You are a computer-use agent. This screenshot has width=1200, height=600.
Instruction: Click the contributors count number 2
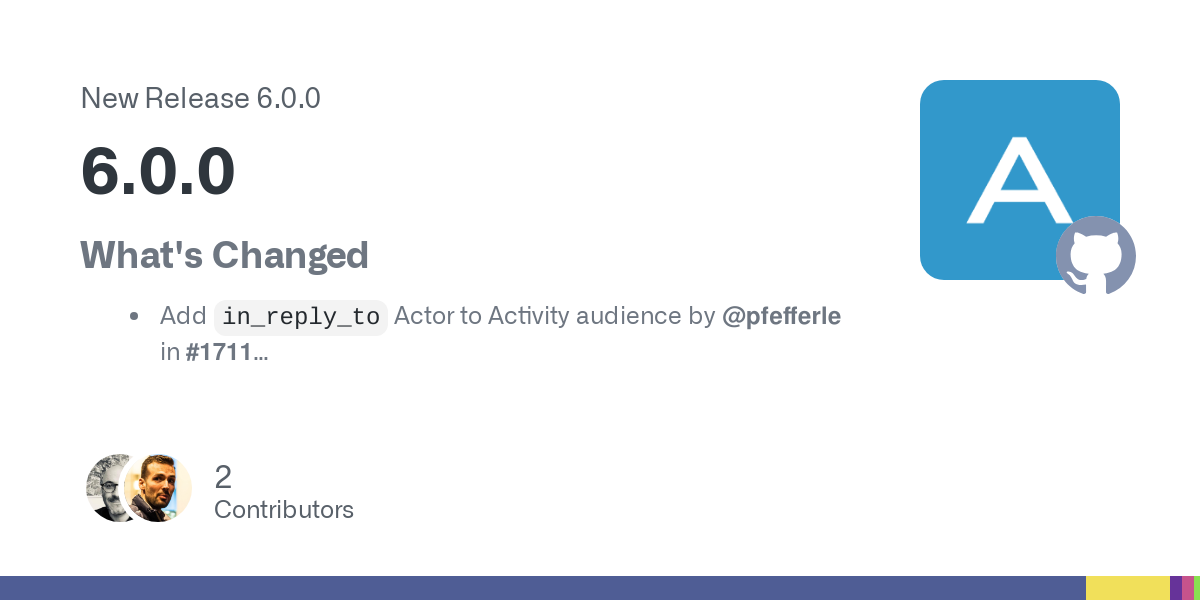pos(223,476)
